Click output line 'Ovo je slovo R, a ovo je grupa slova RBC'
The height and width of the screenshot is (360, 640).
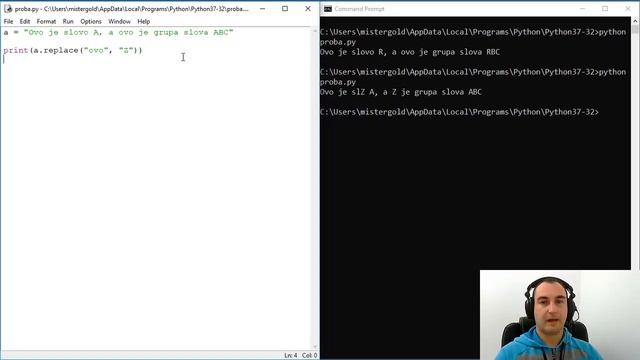point(410,52)
